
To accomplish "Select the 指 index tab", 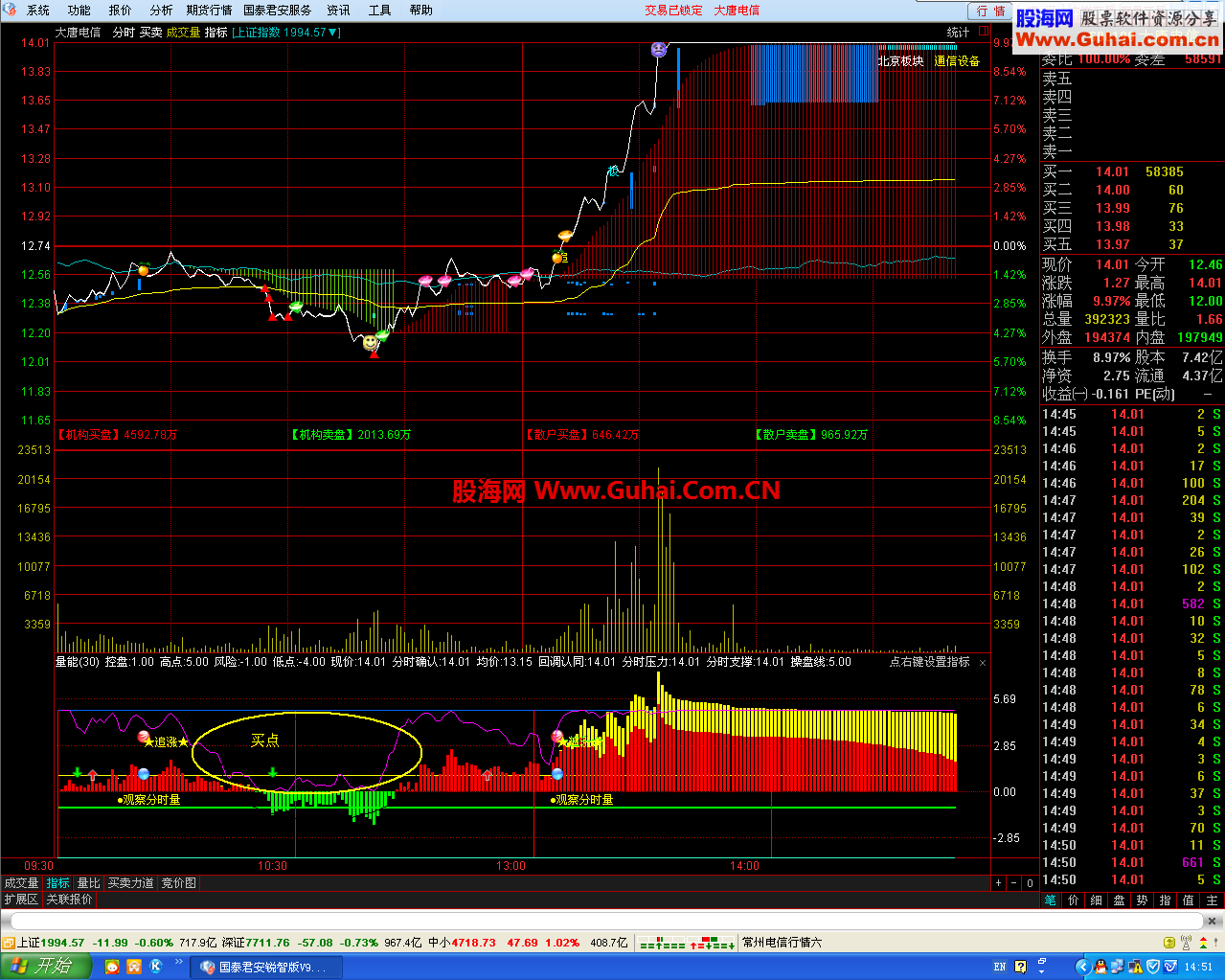I will [1165, 900].
